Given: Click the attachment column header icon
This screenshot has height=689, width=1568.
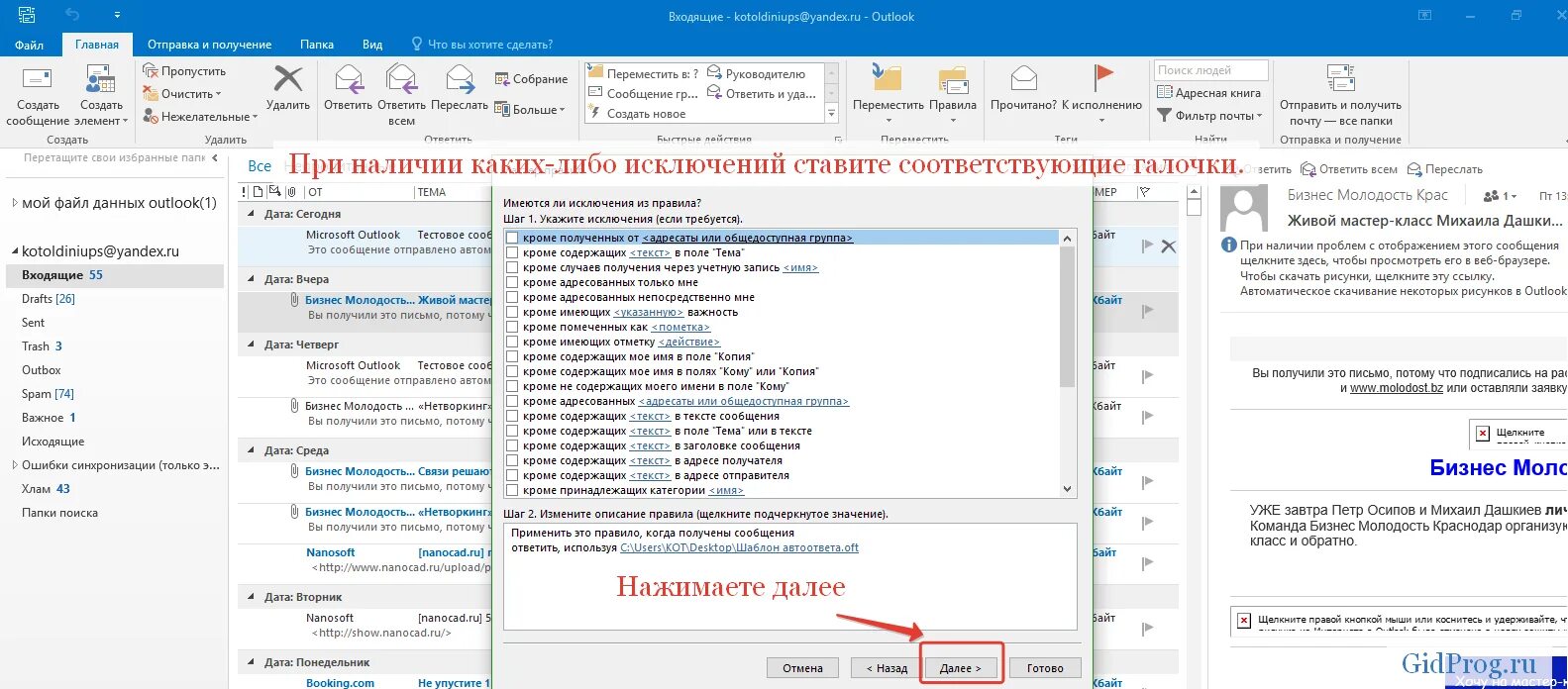Looking at the screenshot, I should (x=291, y=192).
